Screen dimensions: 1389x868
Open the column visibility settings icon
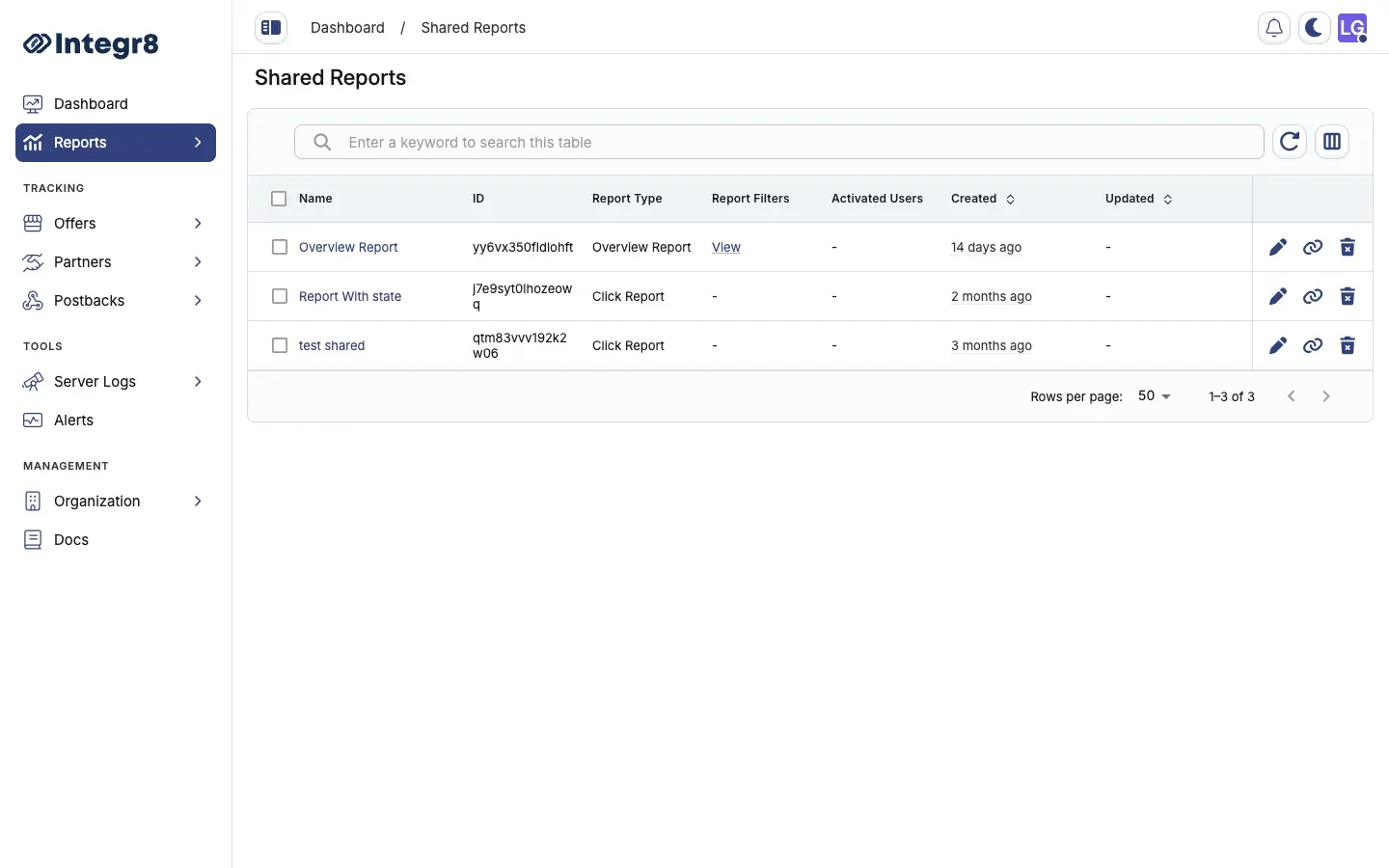pos(1332,142)
